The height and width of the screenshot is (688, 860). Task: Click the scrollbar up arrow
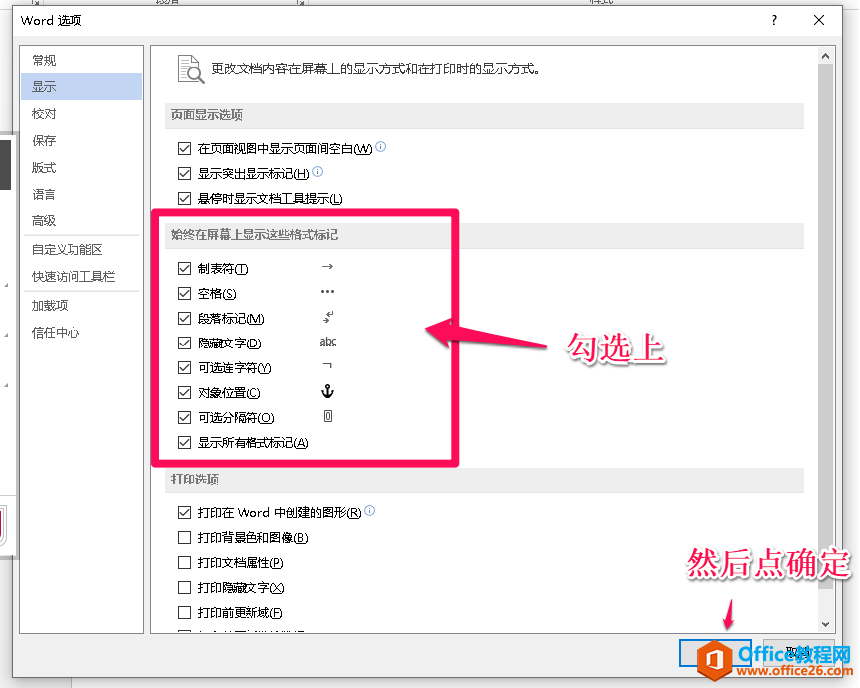pos(825,56)
